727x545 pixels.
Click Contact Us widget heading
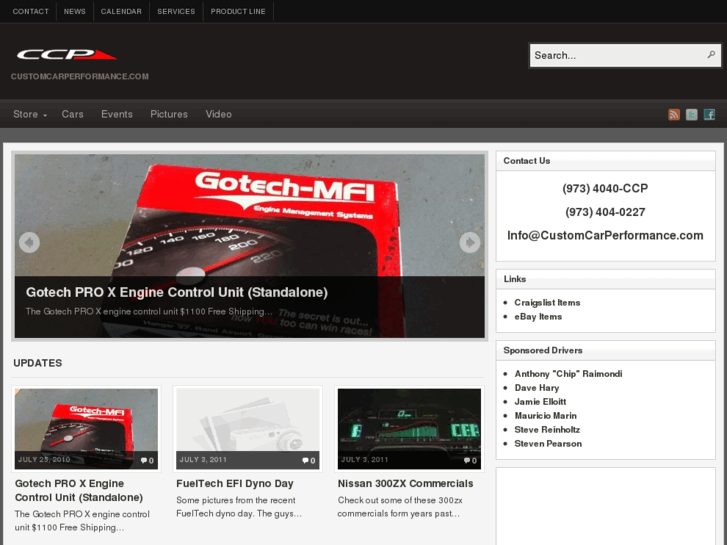(x=527, y=160)
